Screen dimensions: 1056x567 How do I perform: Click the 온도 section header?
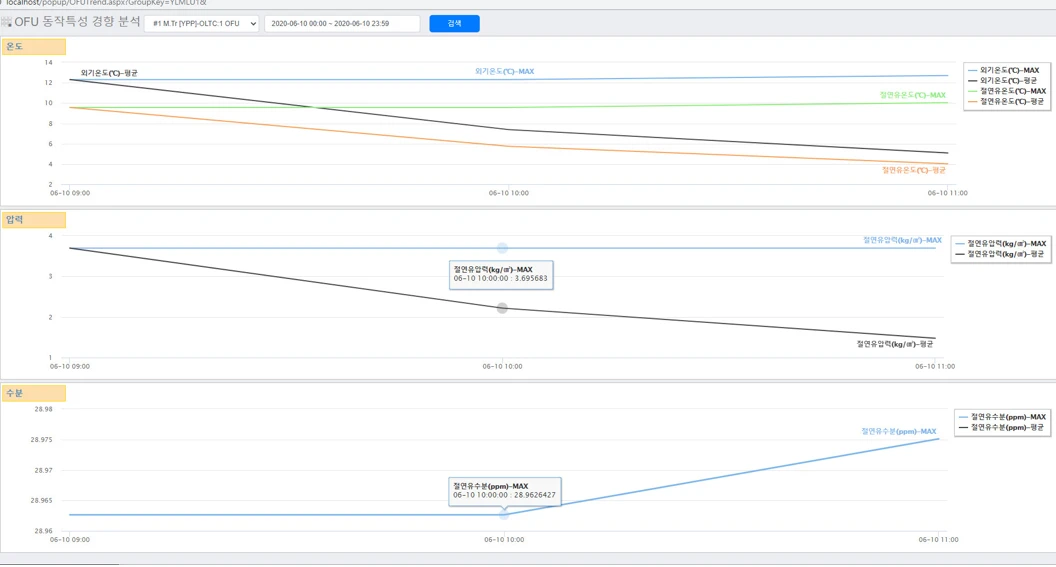(34, 46)
